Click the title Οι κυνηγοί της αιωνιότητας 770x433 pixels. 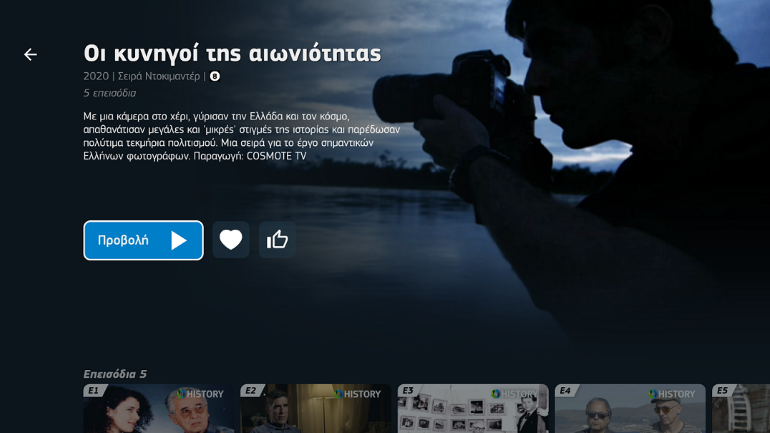click(x=232, y=53)
